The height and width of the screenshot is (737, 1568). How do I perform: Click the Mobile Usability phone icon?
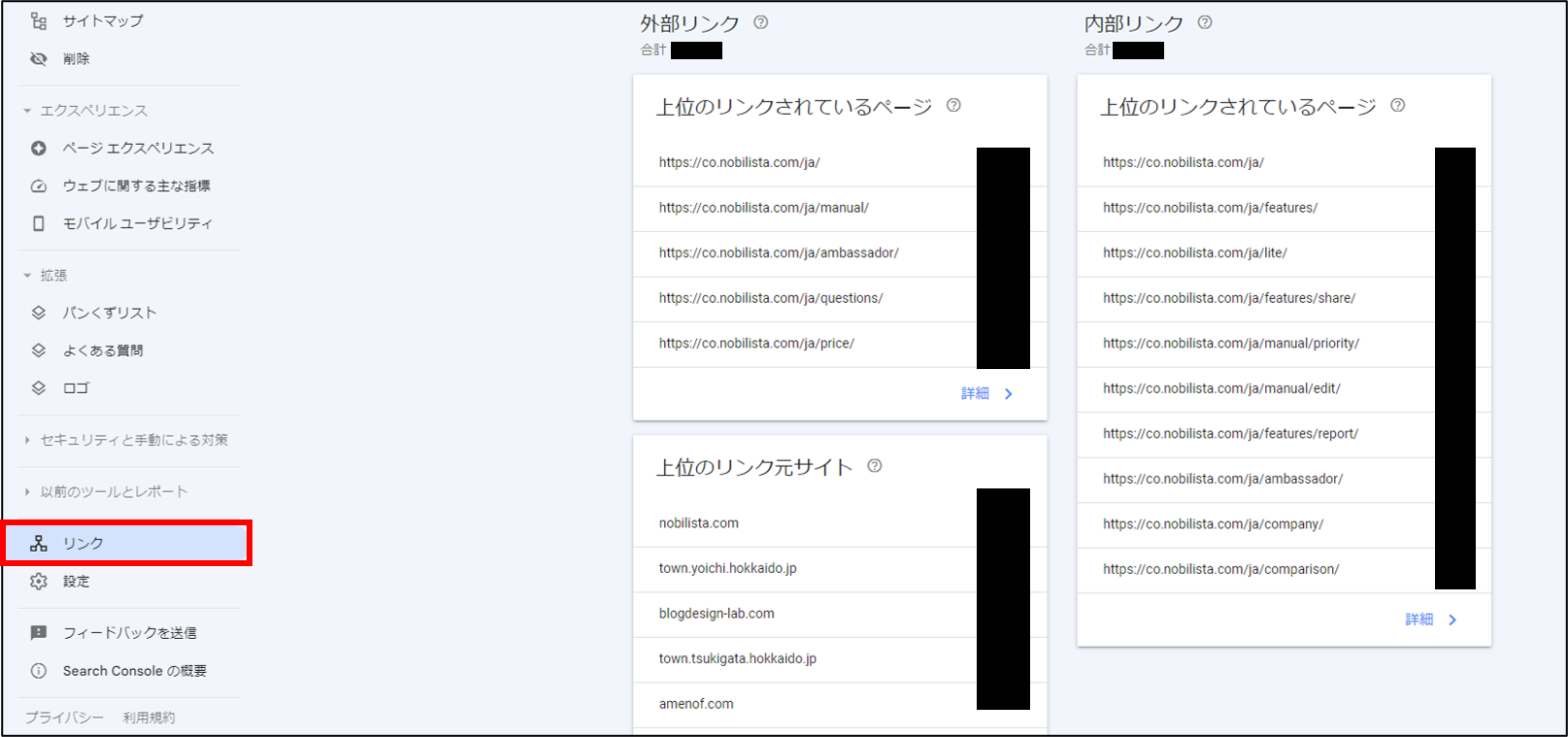39,223
